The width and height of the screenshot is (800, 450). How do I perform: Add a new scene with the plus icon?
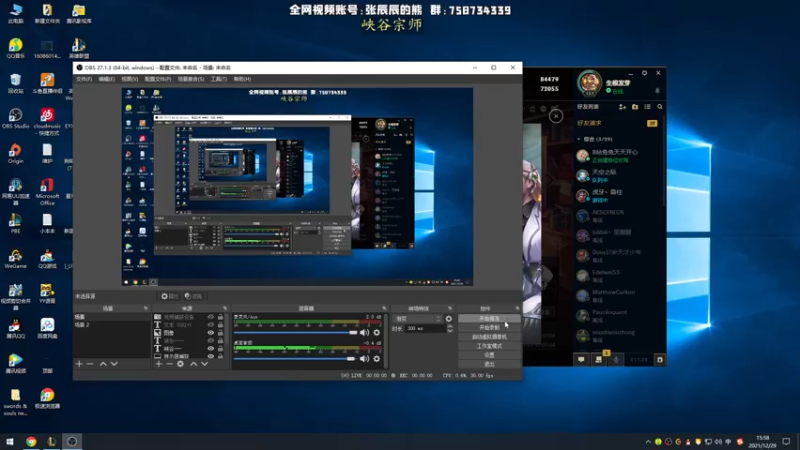coord(79,364)
